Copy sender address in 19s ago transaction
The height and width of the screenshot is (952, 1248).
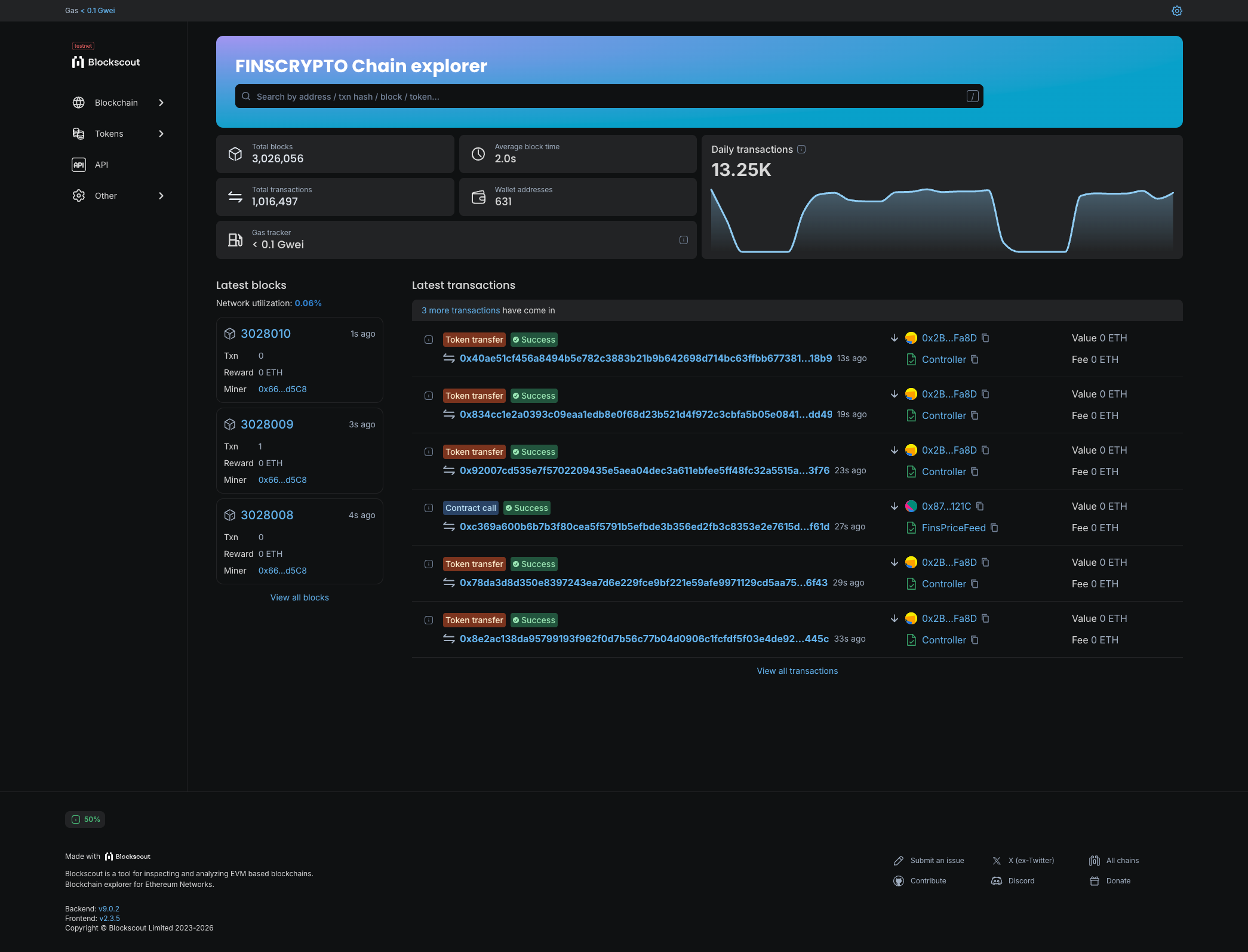(985, 394)
